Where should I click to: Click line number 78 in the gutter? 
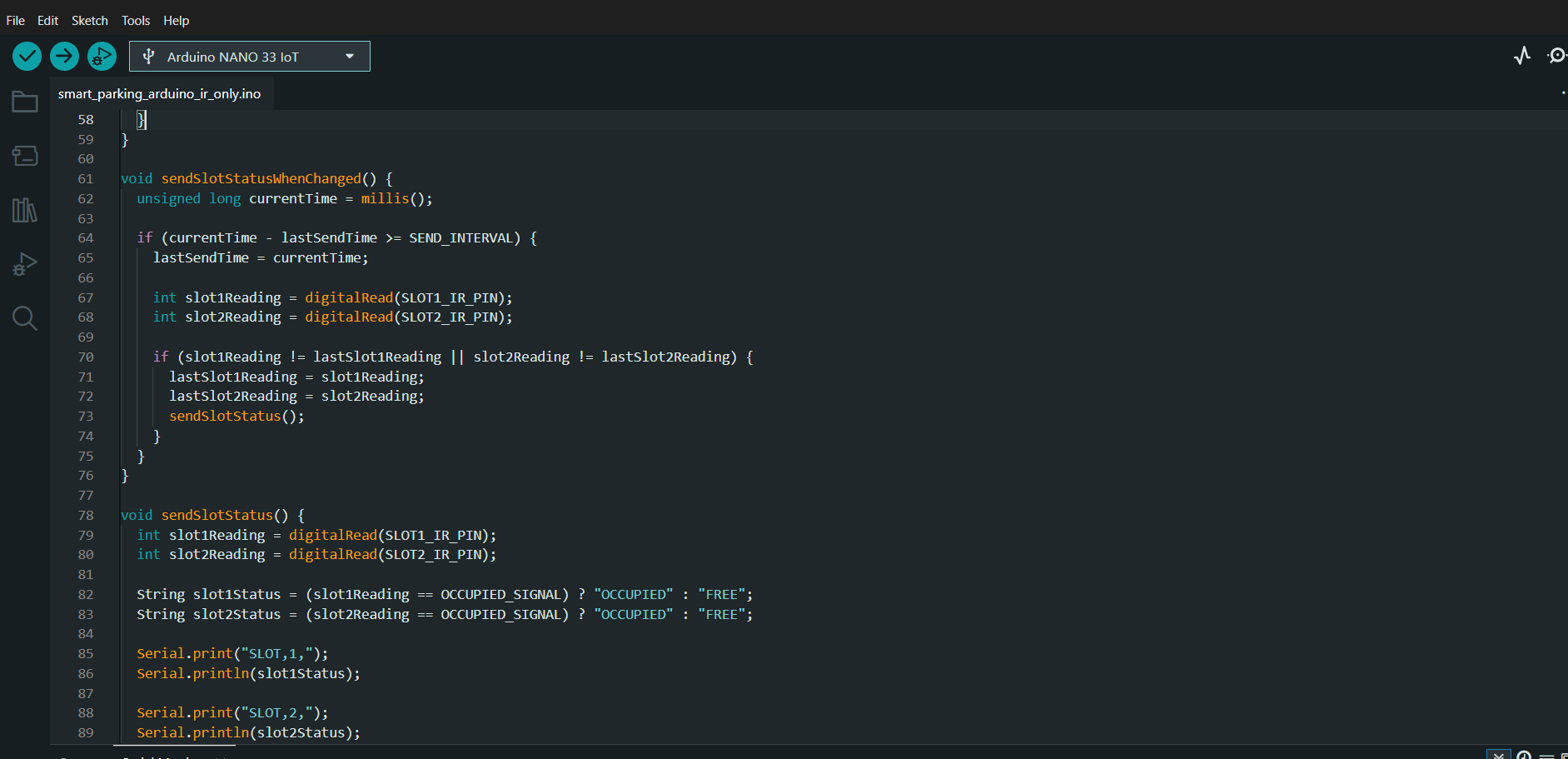[x=86, y=516]
